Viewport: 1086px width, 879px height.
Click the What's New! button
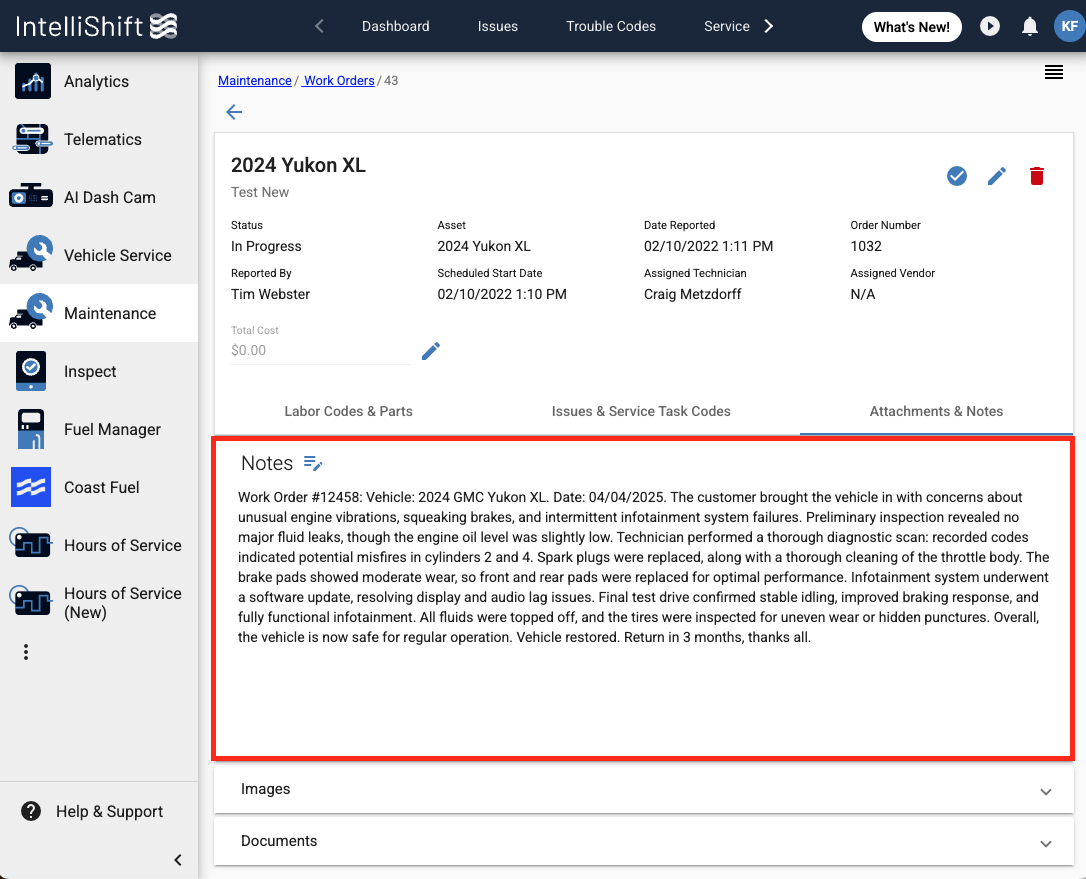pyautogui.click(x=911, y=27)
